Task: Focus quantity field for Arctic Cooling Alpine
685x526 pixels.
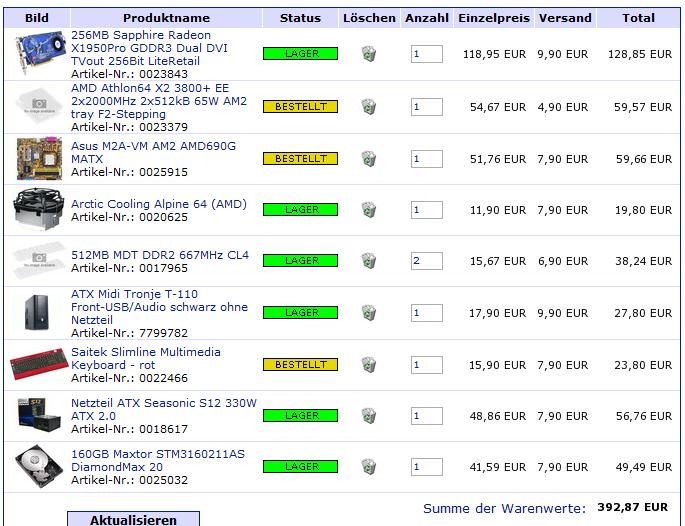Action: tap(427, 210)
